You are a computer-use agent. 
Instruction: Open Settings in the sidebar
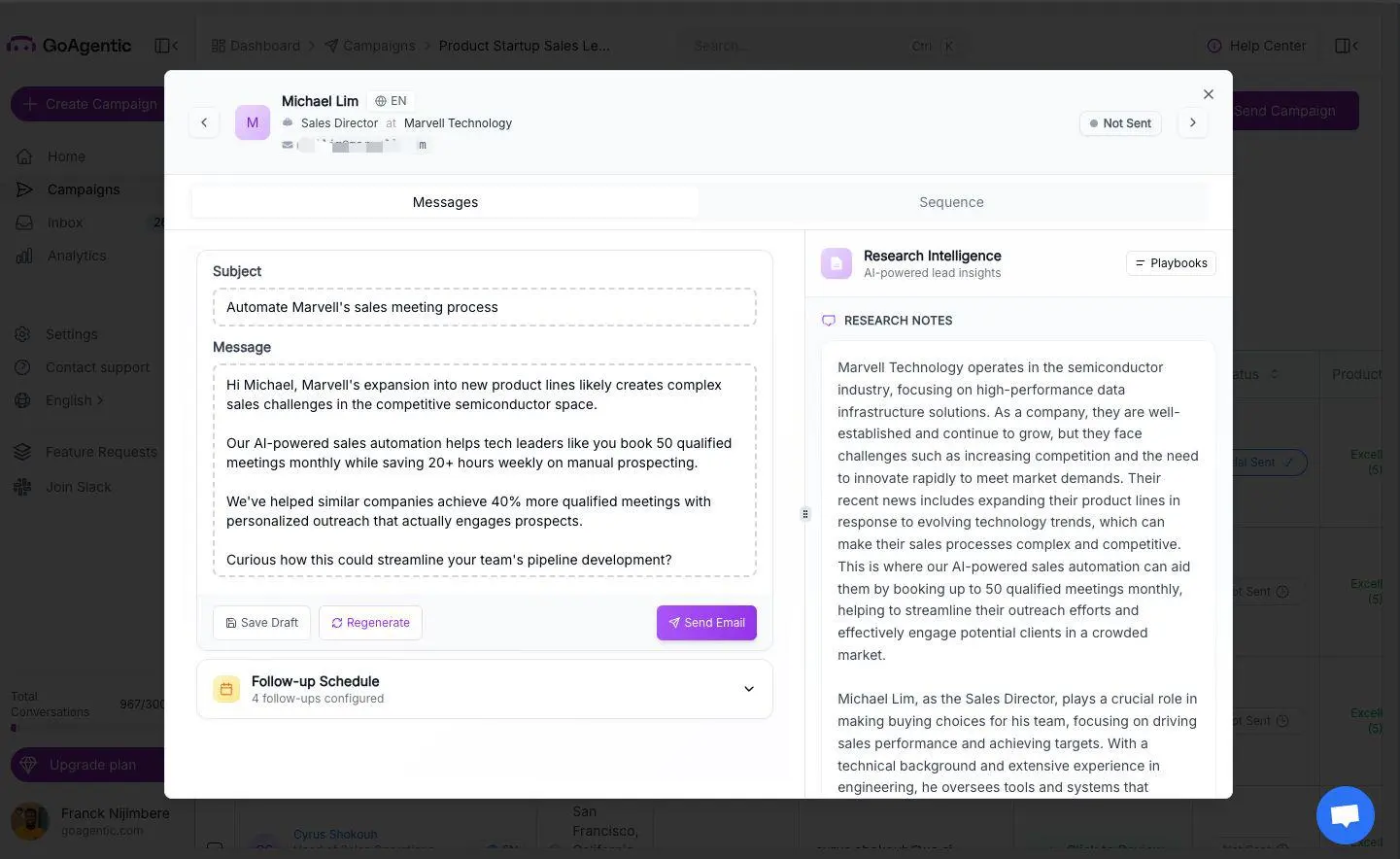coord(72,334)
